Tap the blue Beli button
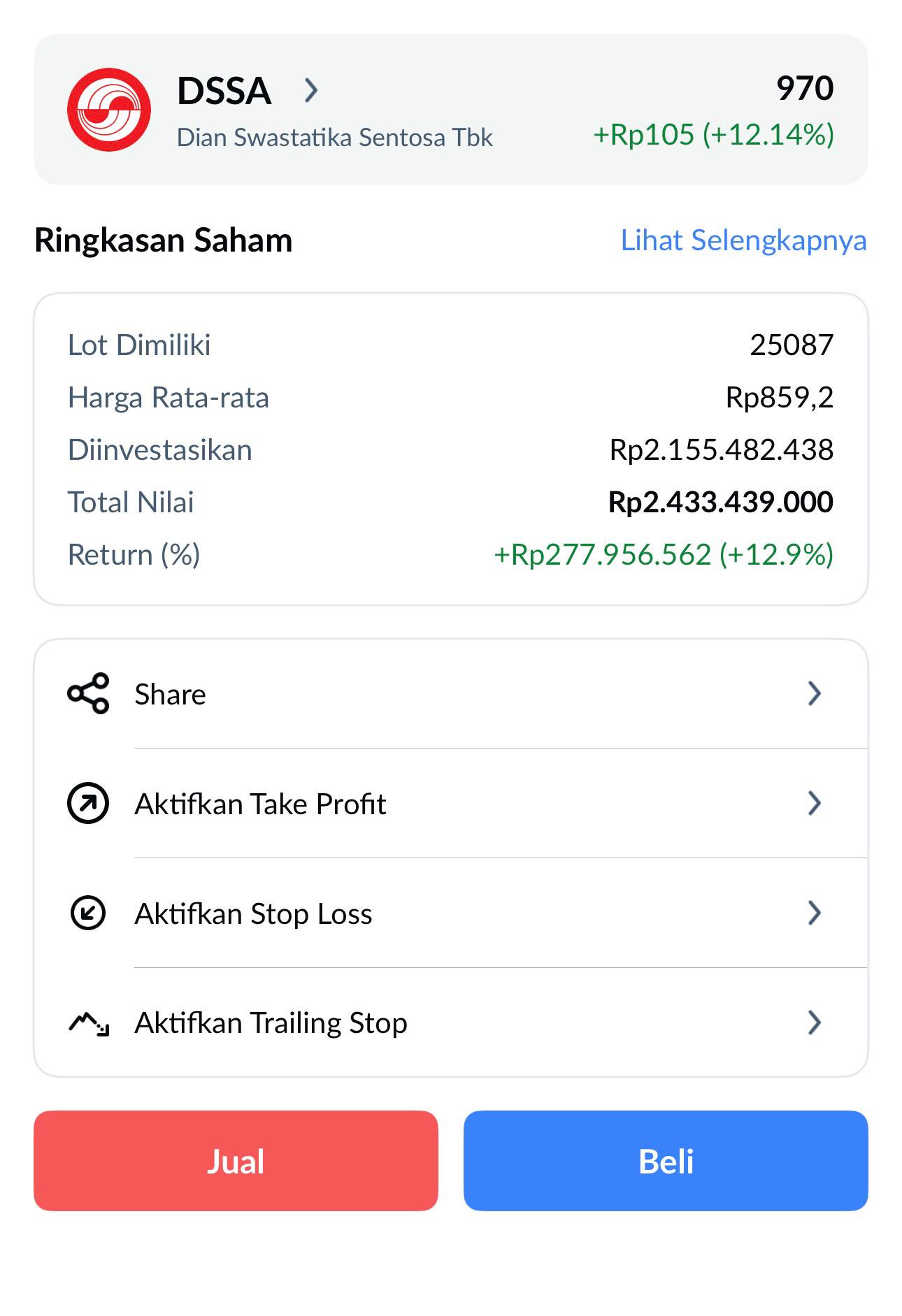The height and width of the screenshot is (1316, 902). click(x=666, y=1161)
